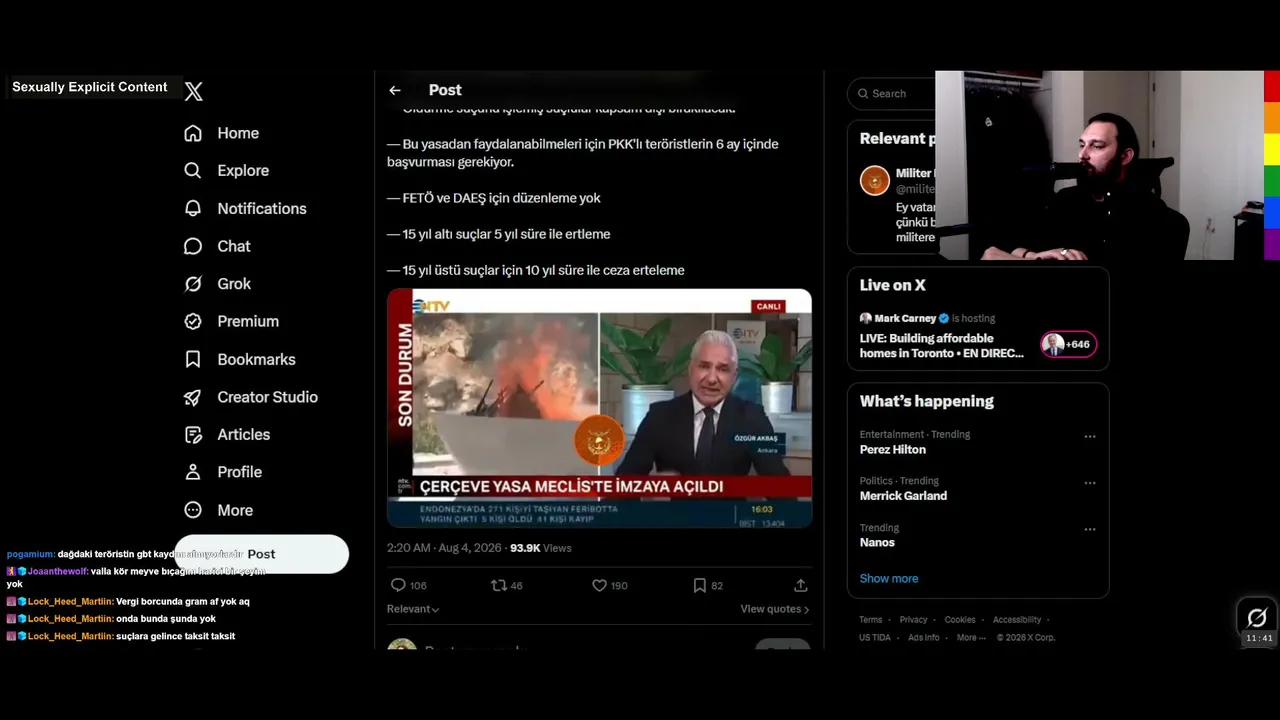Image resolution: width=1280 pixels, height=720 pixels.
Task: Open Grok from the sidebar icon
Action: point(193,284)
